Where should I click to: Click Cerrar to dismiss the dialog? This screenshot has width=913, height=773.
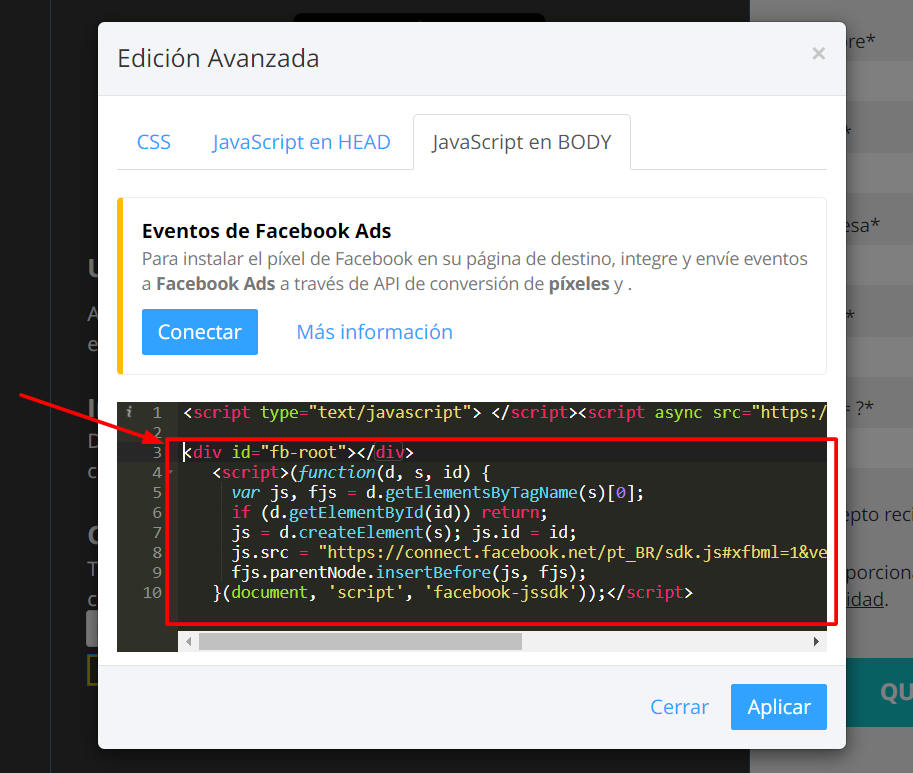coord(679,707)
